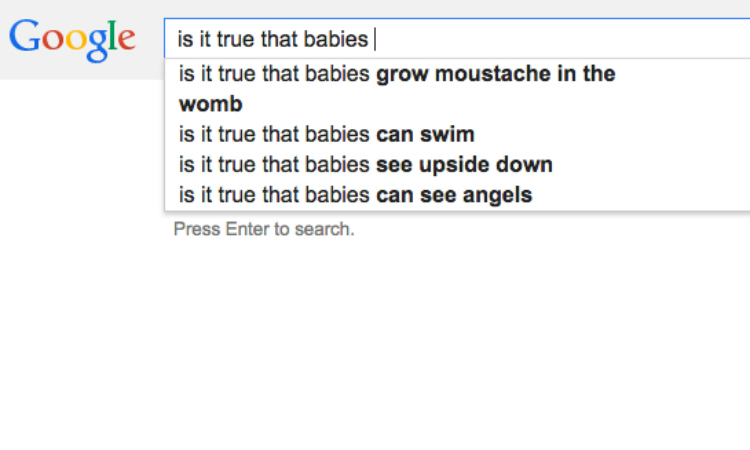
Task: Click the 'Press Enter to search.' hint text
Action: (x=264, y=229)
